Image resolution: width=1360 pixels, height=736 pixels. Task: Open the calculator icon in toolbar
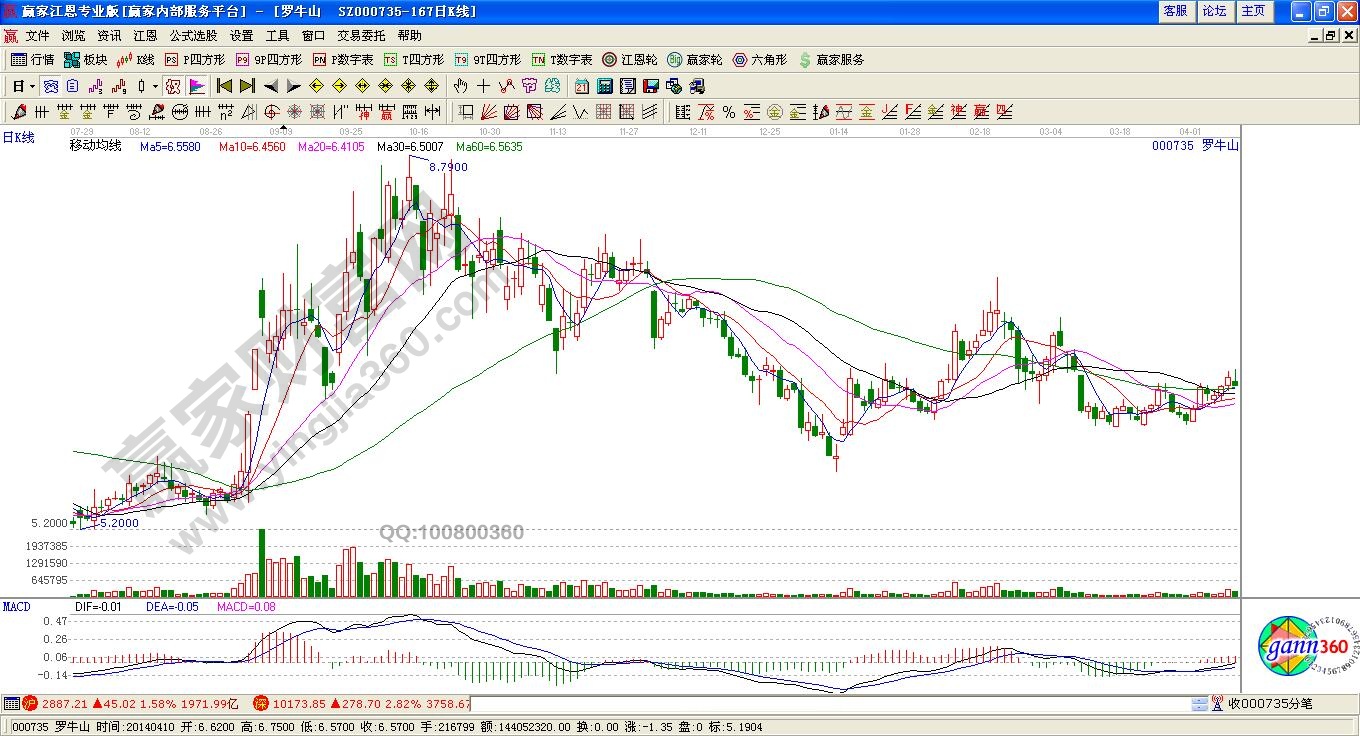click(604, 86)
